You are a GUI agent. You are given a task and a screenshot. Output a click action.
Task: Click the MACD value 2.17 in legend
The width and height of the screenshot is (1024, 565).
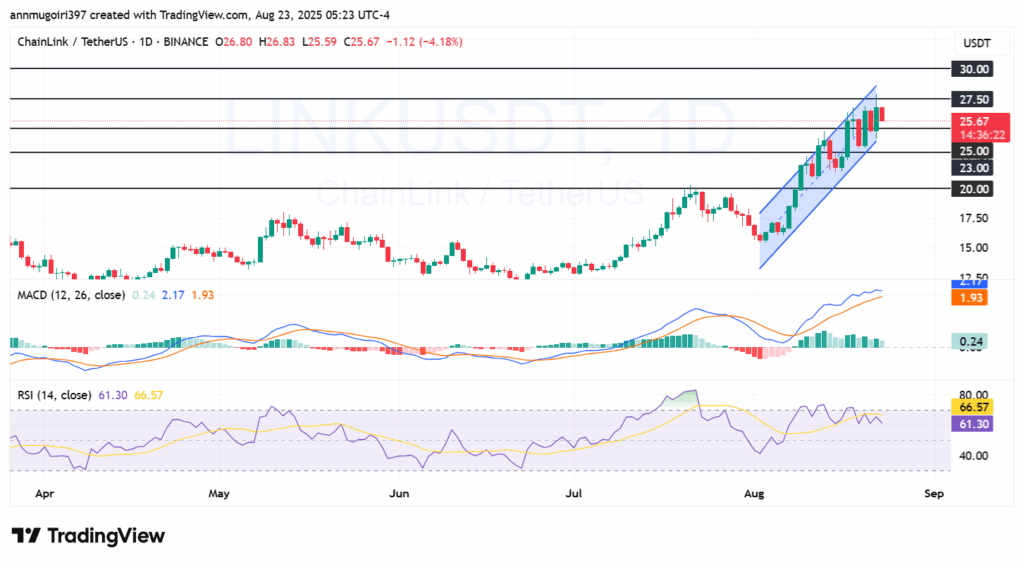coord(173,295)
